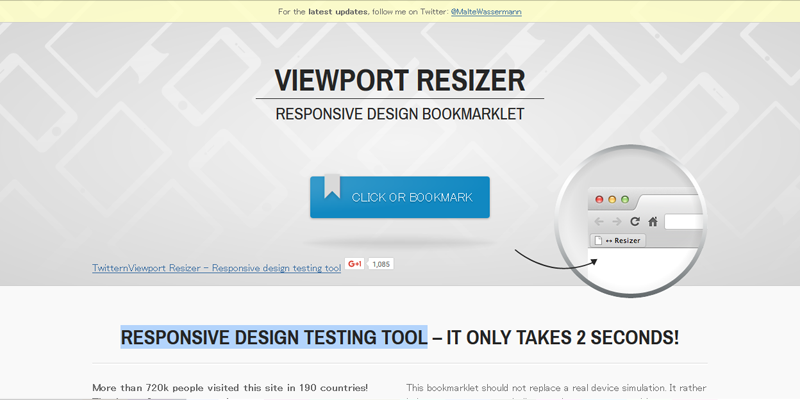800x400 pixels.
Task: Click the 1,085 share count bubble
Action: pos(381,264)
